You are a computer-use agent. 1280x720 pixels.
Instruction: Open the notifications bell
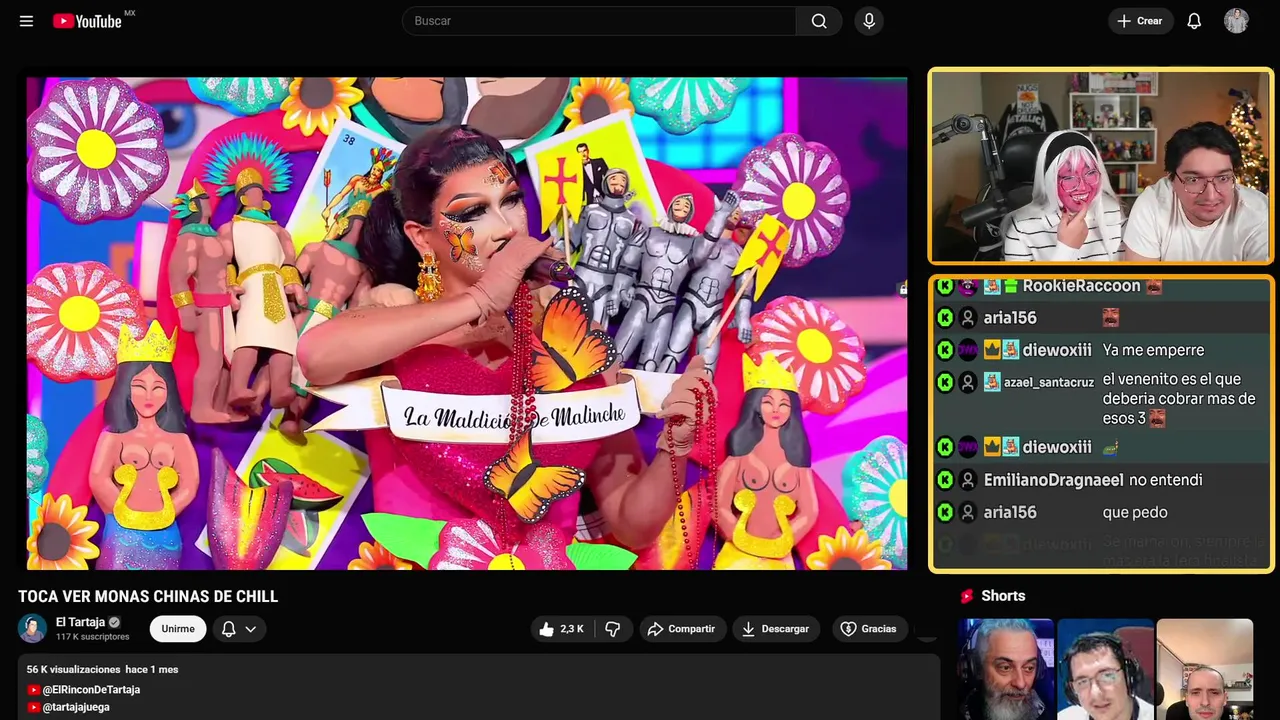(1194, 21)
